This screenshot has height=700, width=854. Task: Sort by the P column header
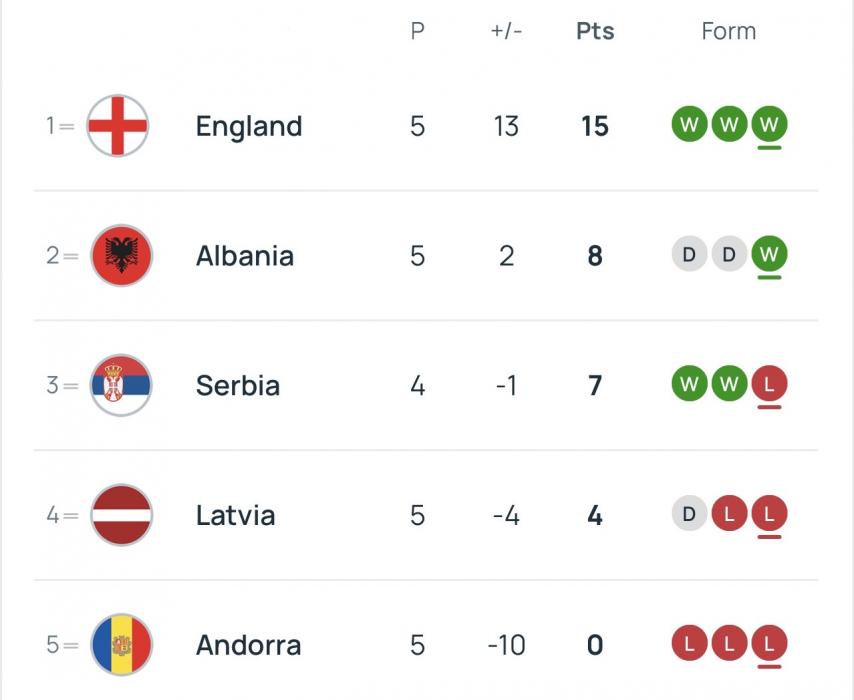(417, 31)
